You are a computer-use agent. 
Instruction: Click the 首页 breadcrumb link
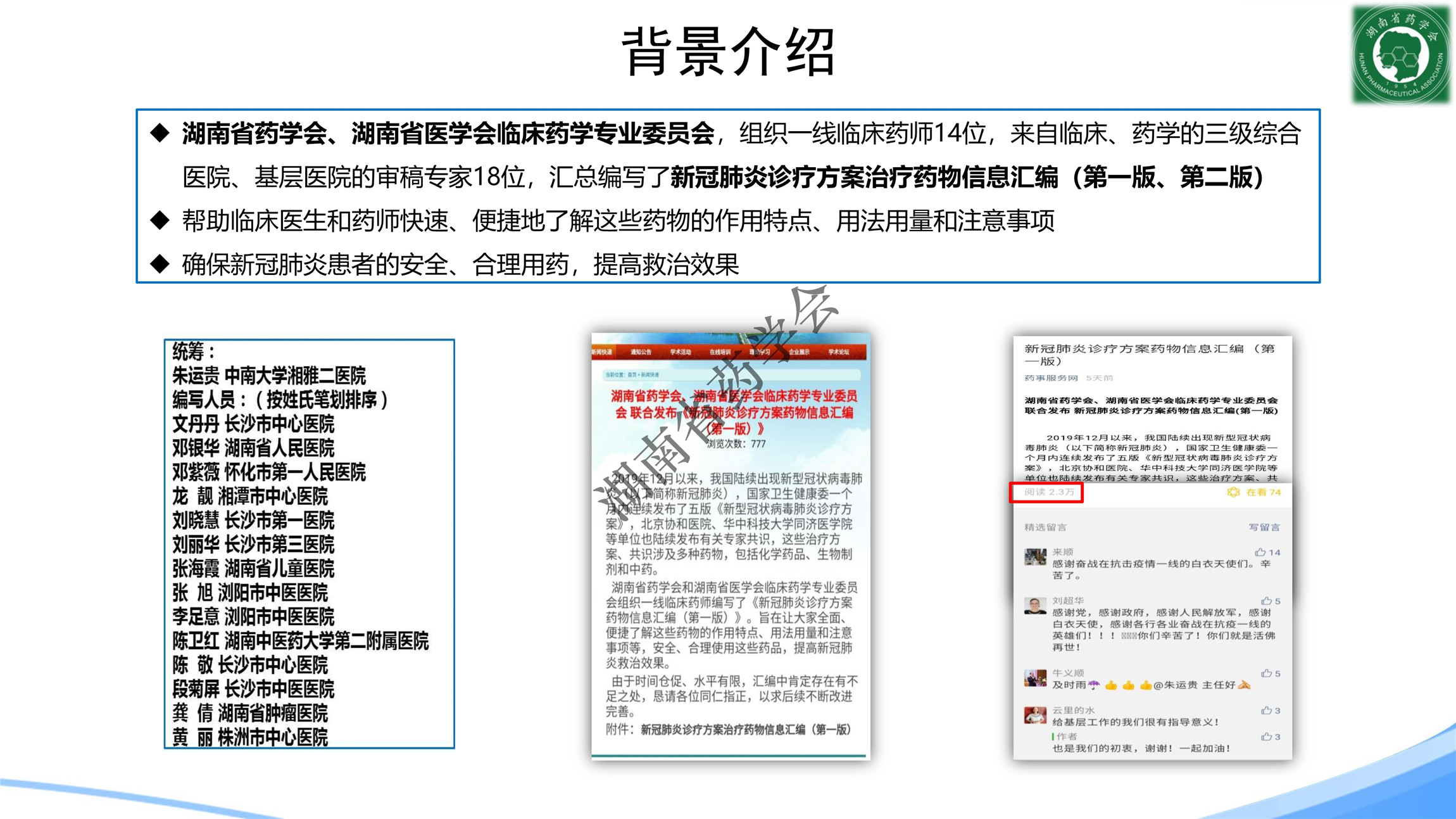click(632, 375)
